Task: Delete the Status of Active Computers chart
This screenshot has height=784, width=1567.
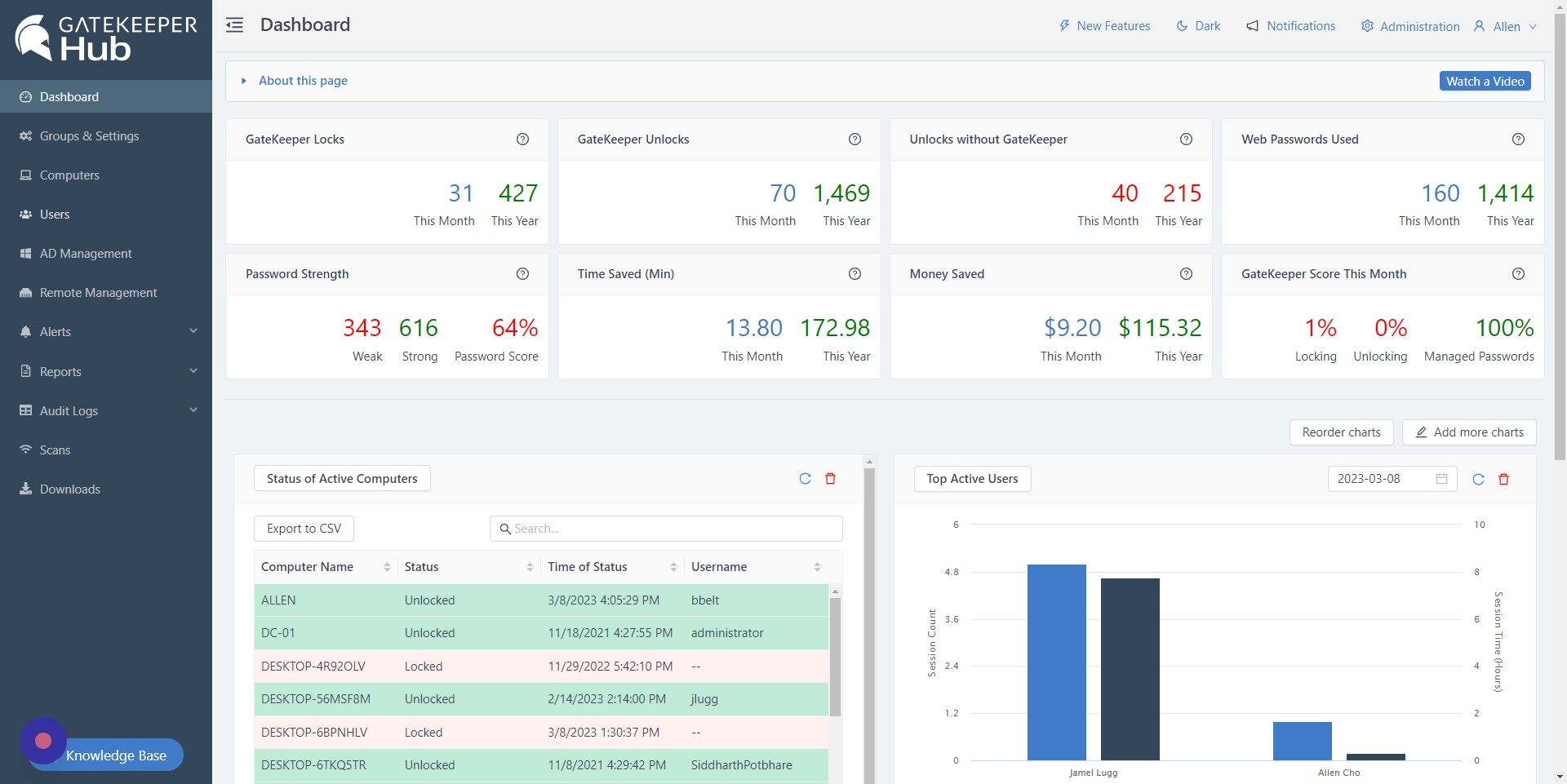Action: pos(830,479)
